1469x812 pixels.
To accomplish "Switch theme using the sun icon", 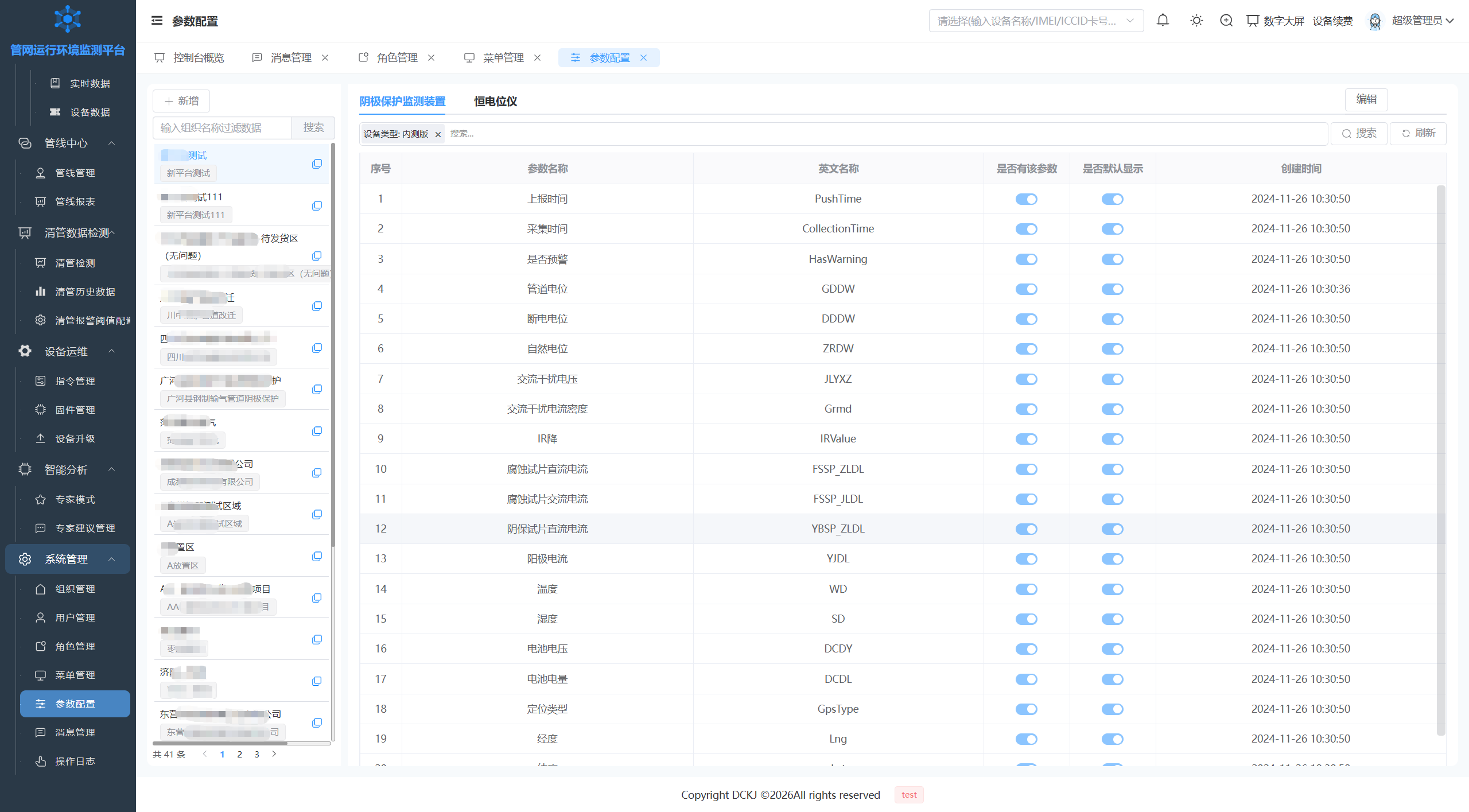I will (x=1196, y=21).
